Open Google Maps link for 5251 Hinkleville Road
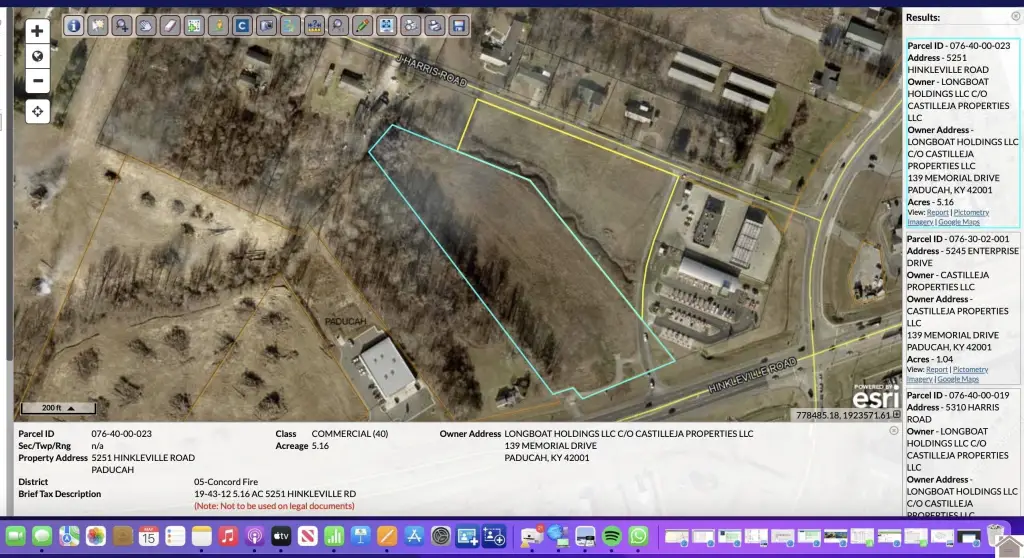This screenshot has height=558, width=1024. [957, 222]
